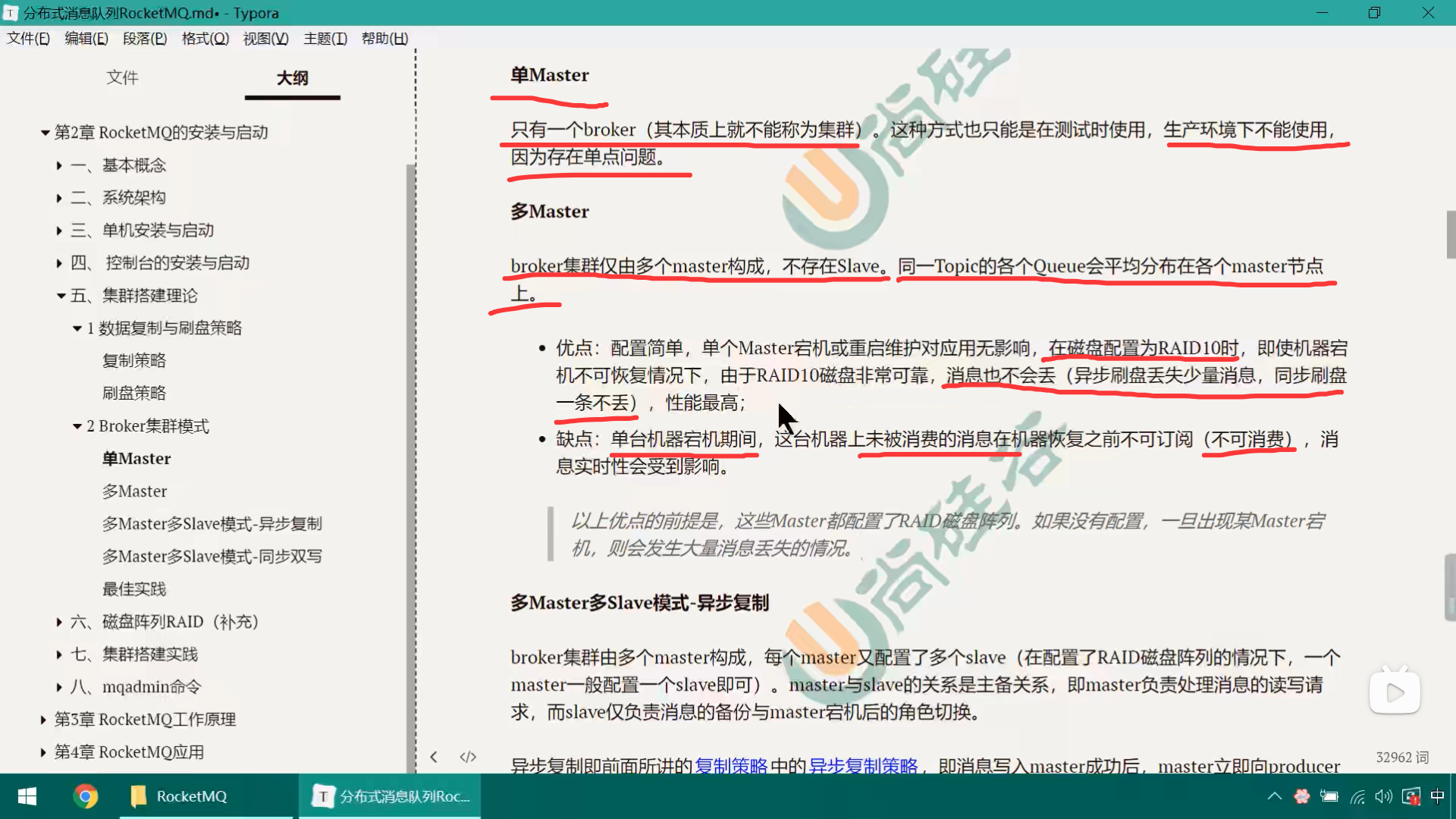Open Windows Start menu

(27, 796)
